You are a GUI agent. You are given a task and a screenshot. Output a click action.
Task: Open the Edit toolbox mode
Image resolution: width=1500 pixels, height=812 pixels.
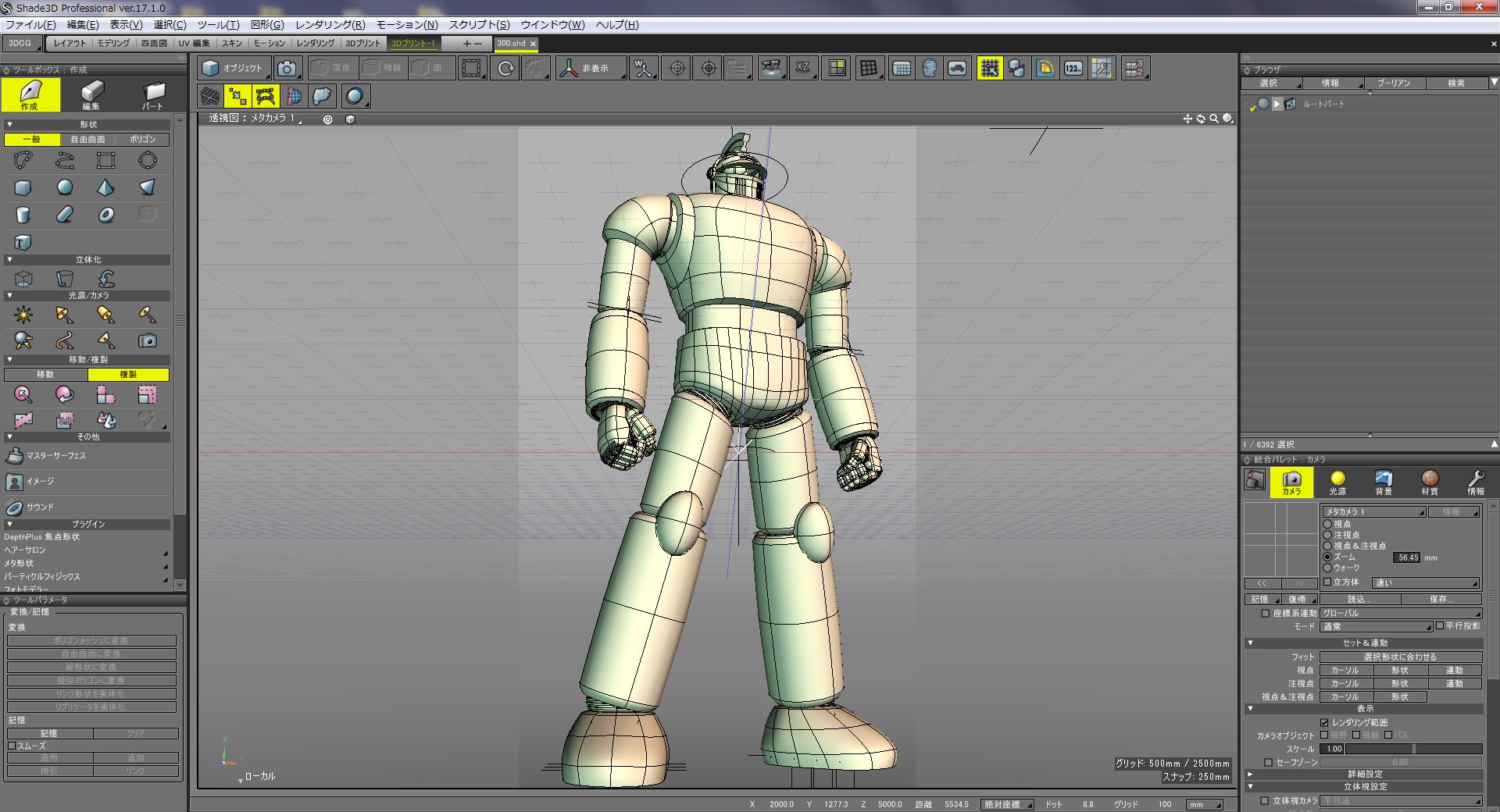(x=91, y=95)
